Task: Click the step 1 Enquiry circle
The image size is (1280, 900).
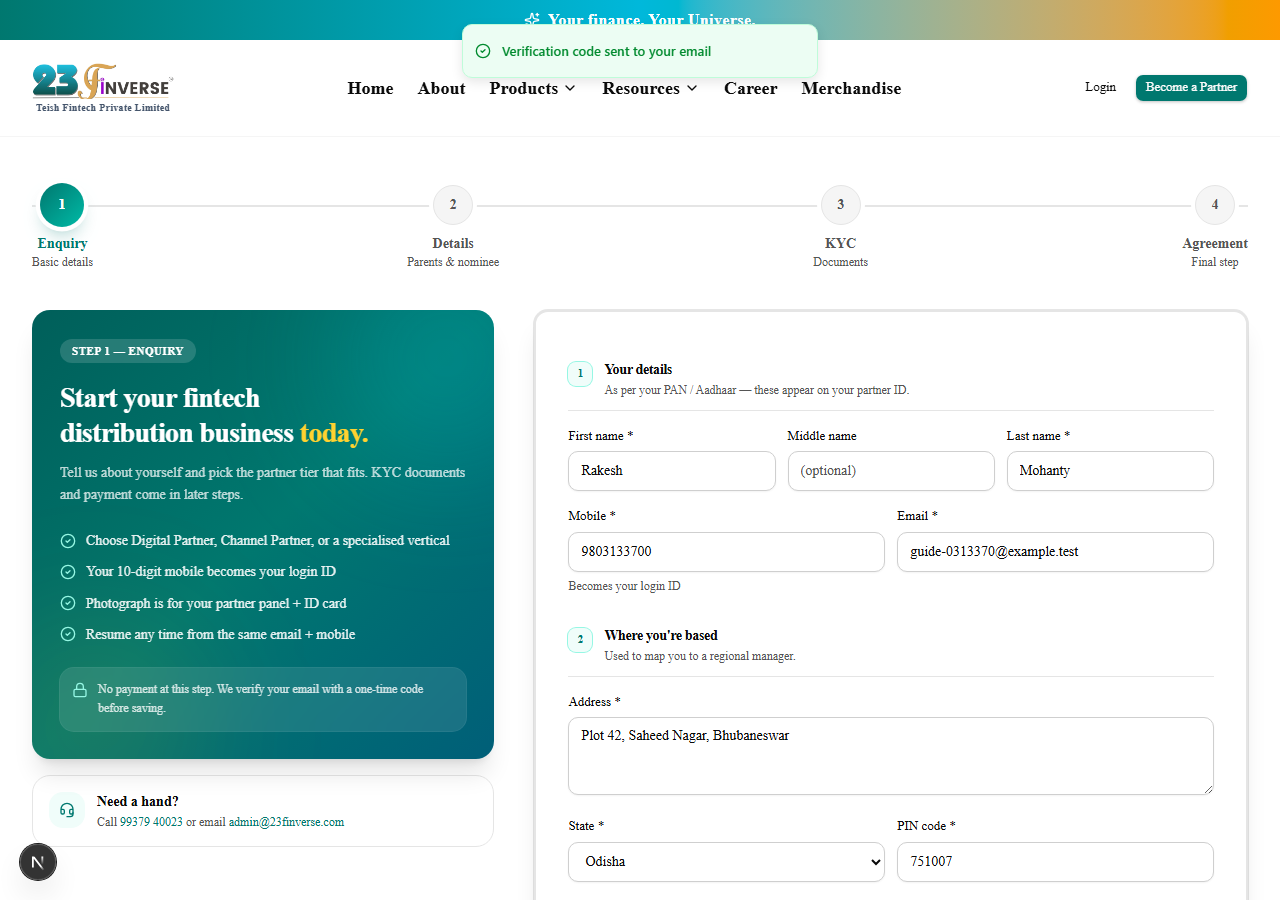Action: click(x=62, y=205)
